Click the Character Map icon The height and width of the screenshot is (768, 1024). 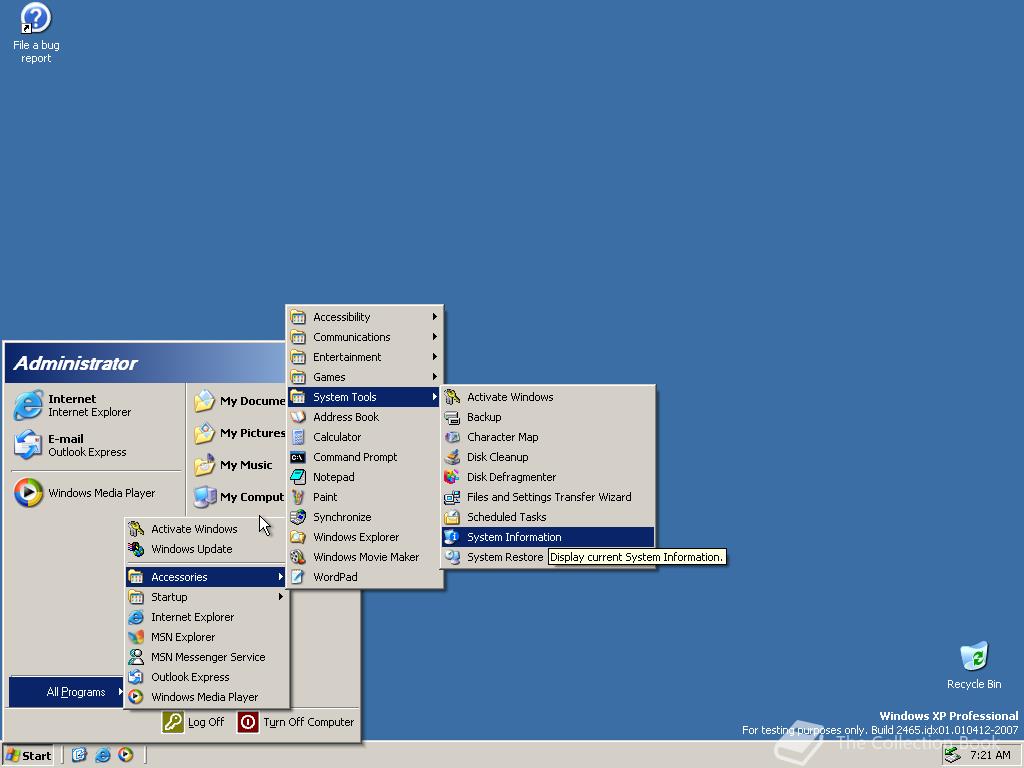[452, 437]
